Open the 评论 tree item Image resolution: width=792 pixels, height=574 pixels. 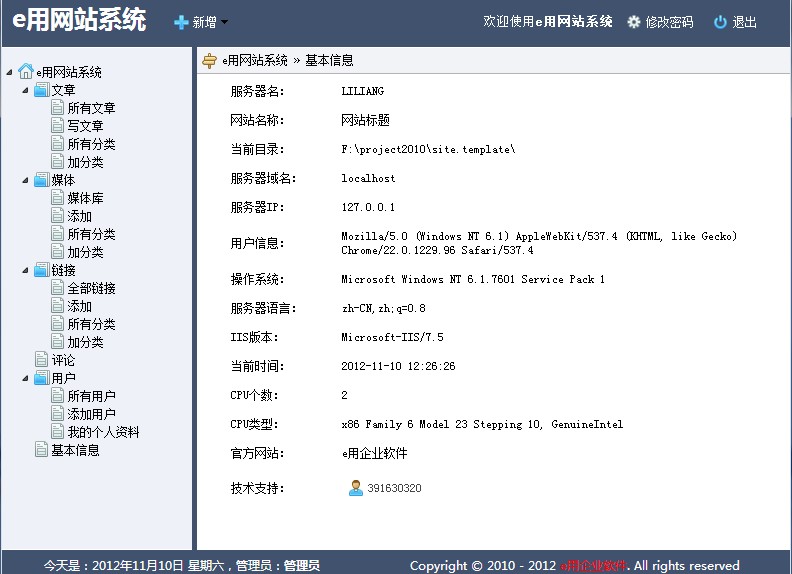click(x=63, y=360)
